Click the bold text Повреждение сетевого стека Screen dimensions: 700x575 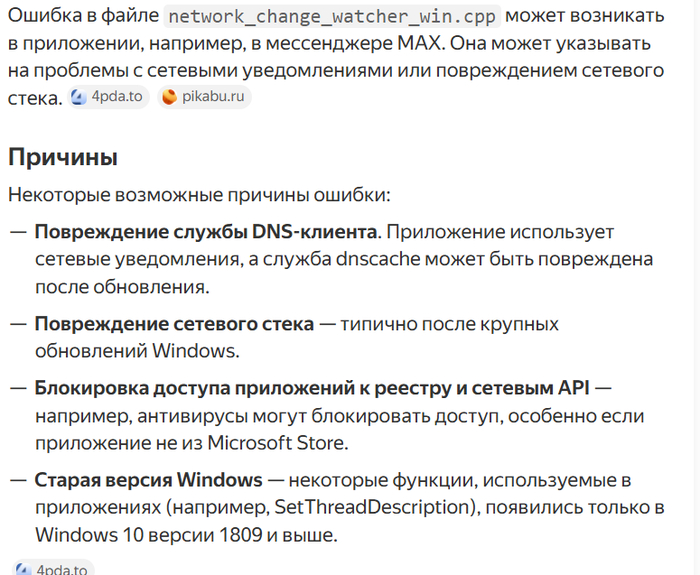click(175, 324)
